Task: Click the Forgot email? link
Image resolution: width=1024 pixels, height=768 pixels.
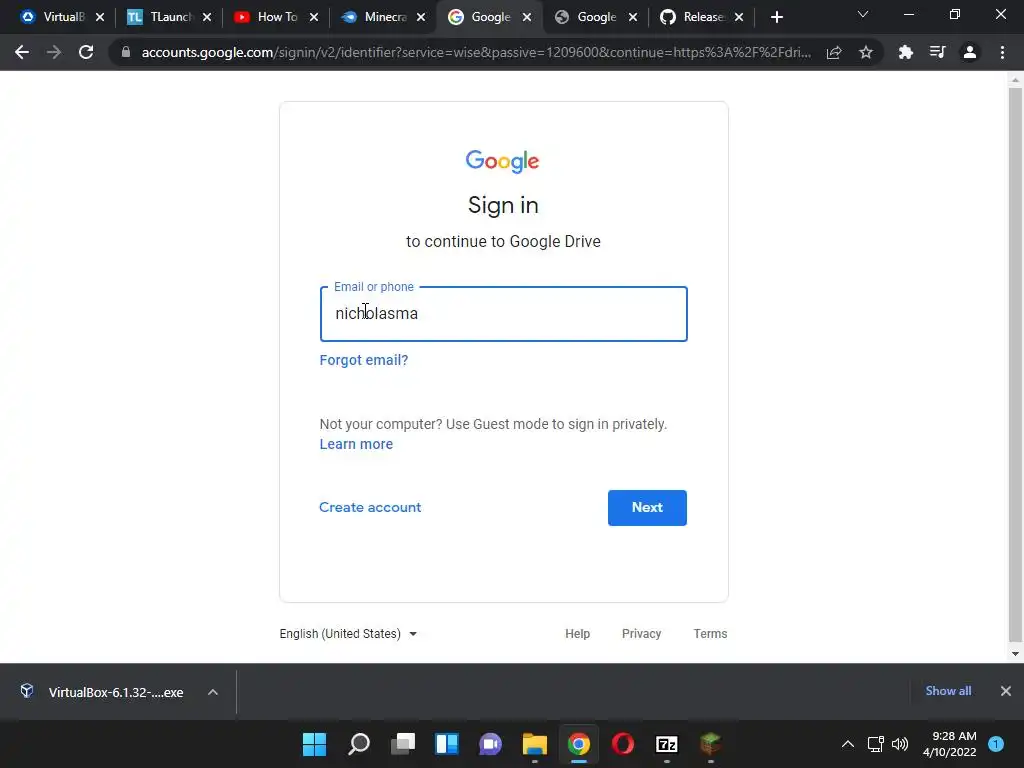Action: tap(364, 360)
